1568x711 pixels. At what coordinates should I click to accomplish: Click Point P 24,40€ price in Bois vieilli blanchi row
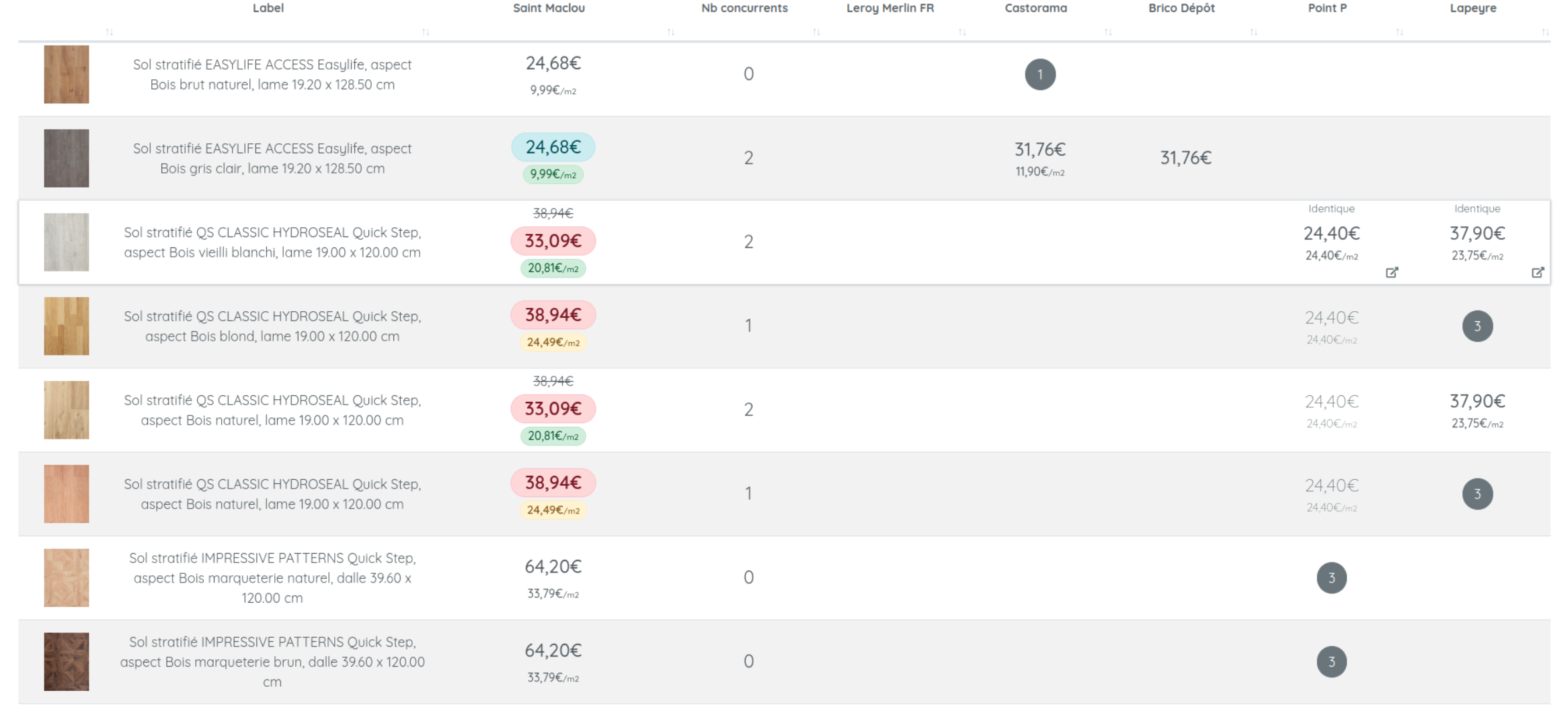pyautogui.click(x=1331, y=233)
